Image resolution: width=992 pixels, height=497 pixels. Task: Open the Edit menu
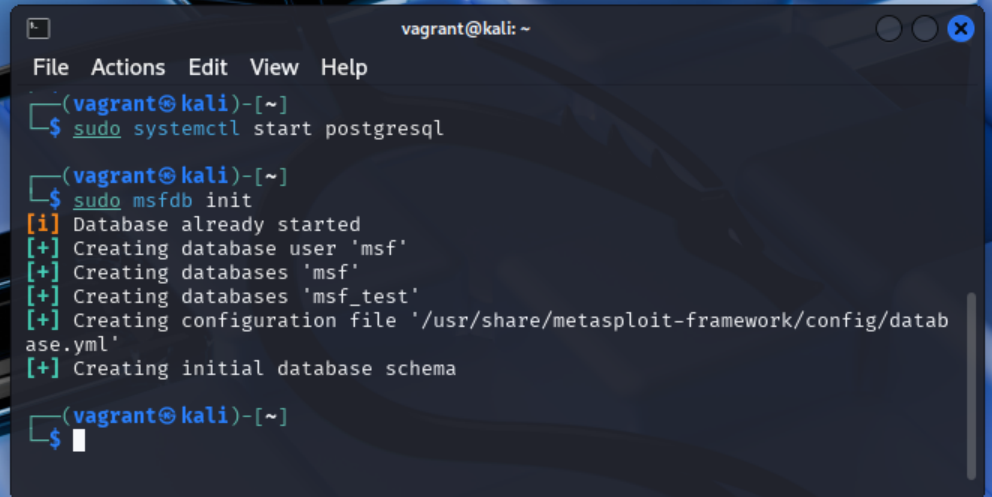[208, 67]
